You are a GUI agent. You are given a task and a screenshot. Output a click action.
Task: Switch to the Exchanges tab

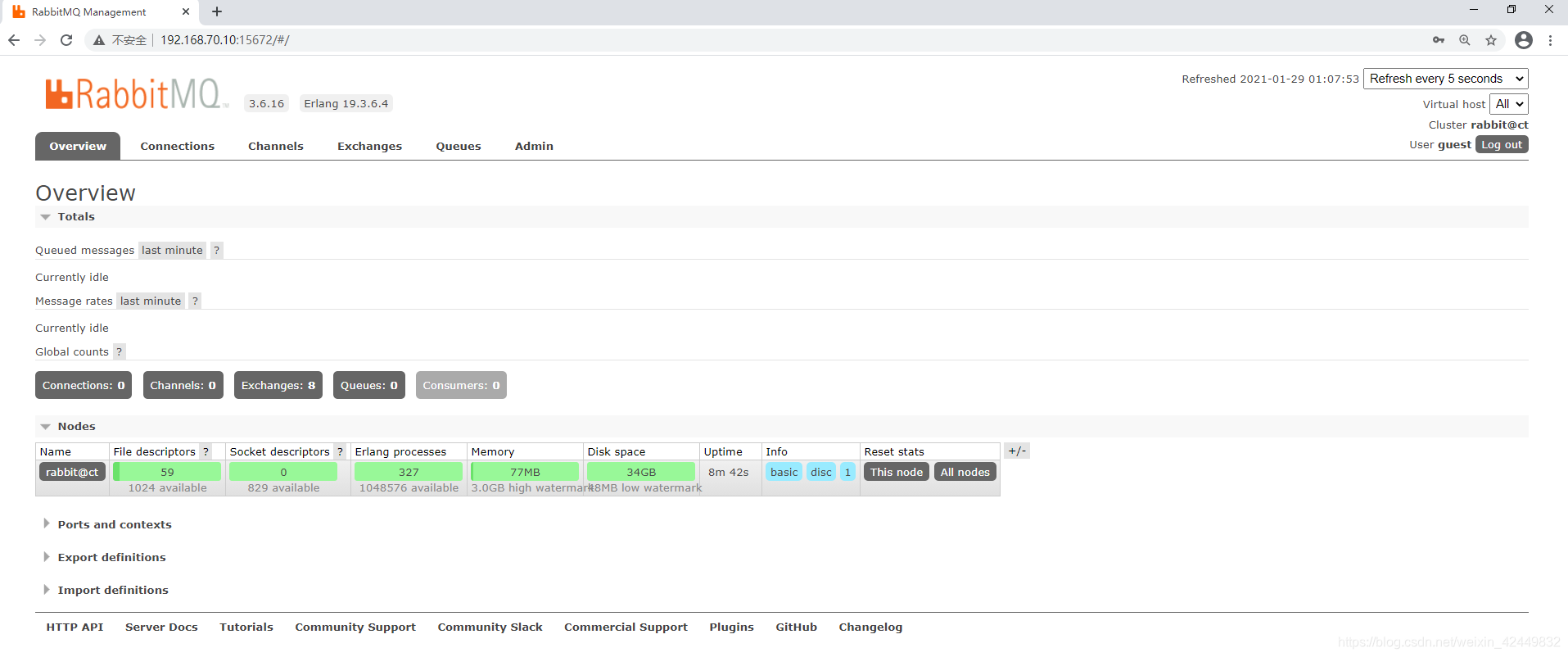click(x=370, y=146)
